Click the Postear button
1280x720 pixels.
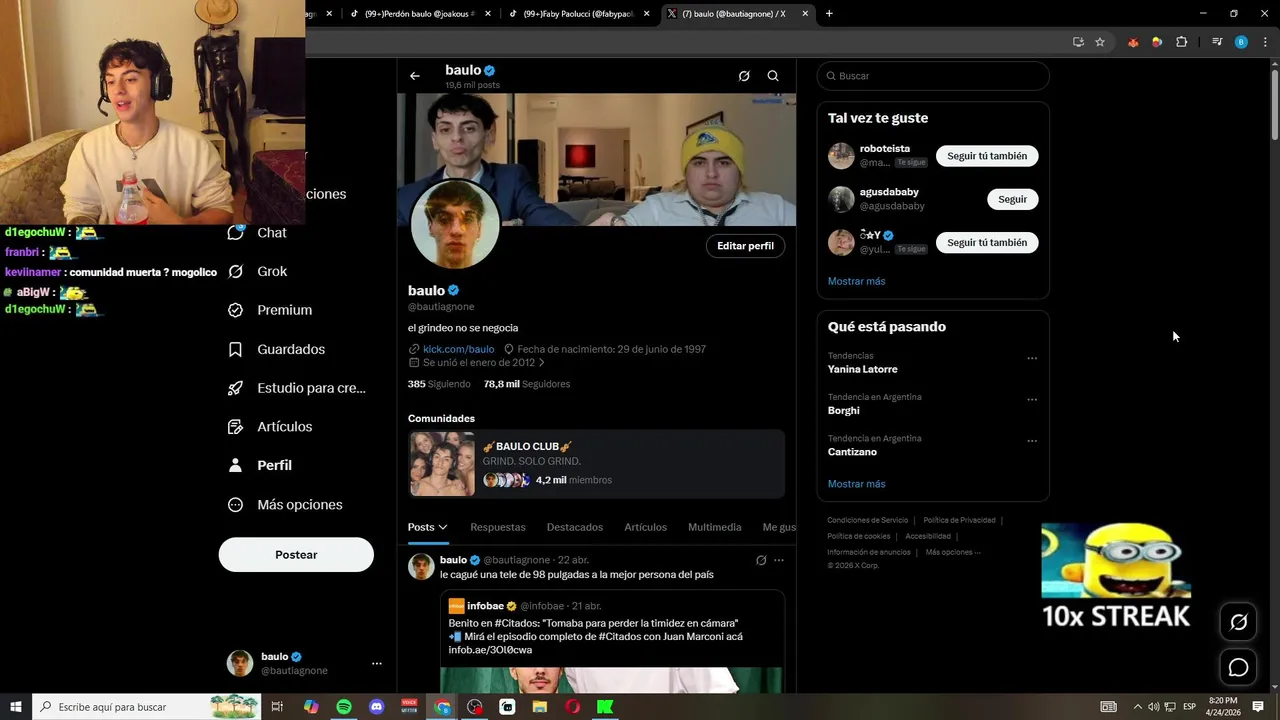[x=296, y=555]
